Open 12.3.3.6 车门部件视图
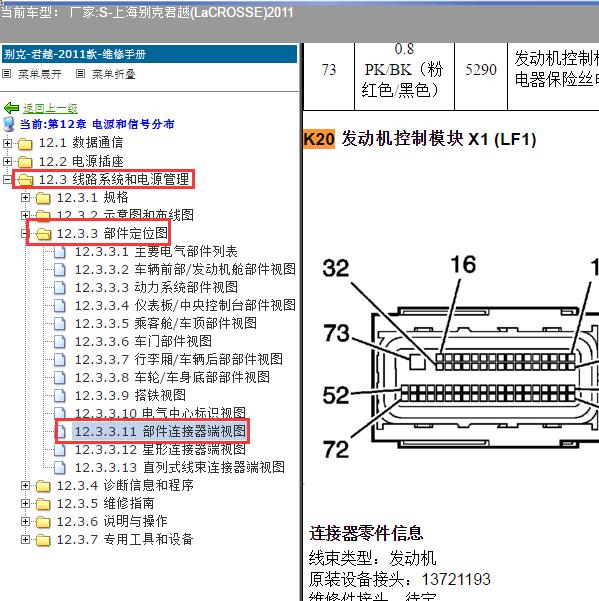Image resolution: width=599 pixels, height=601 pixels. [143, 341]
